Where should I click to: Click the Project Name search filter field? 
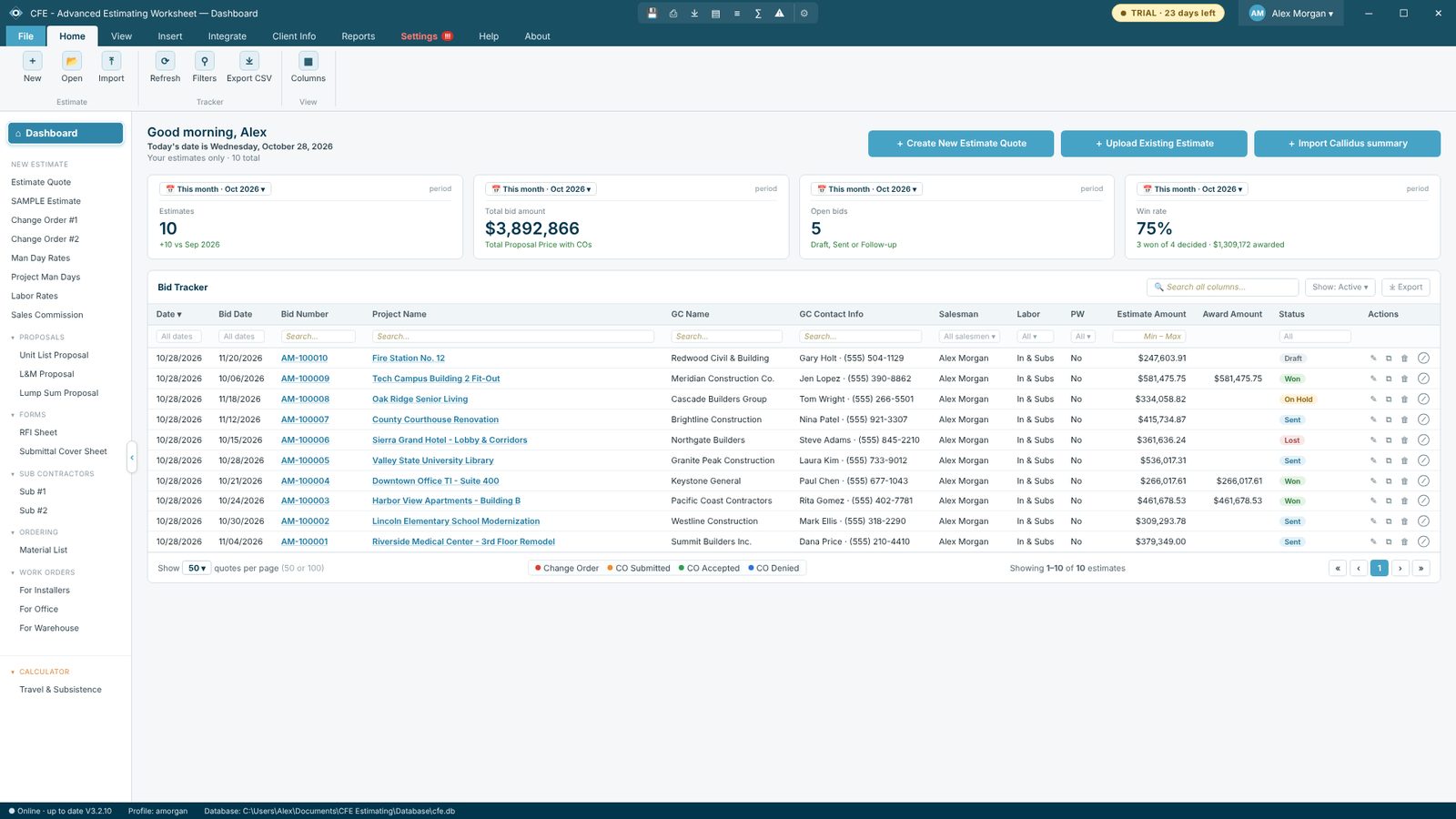click(x=513, y=337)
